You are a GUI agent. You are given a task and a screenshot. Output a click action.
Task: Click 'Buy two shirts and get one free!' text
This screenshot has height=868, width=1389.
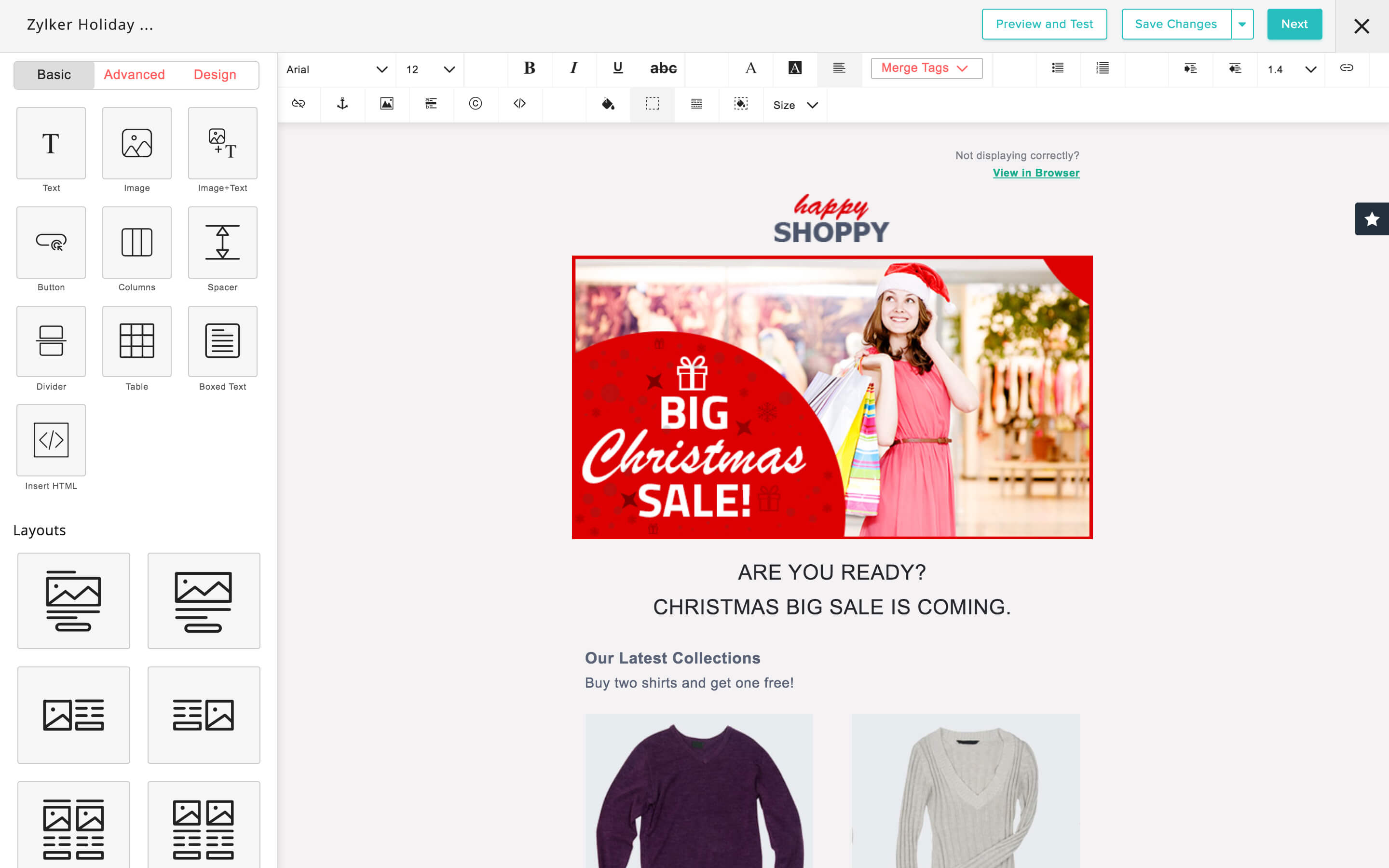[x=689, y=683]
